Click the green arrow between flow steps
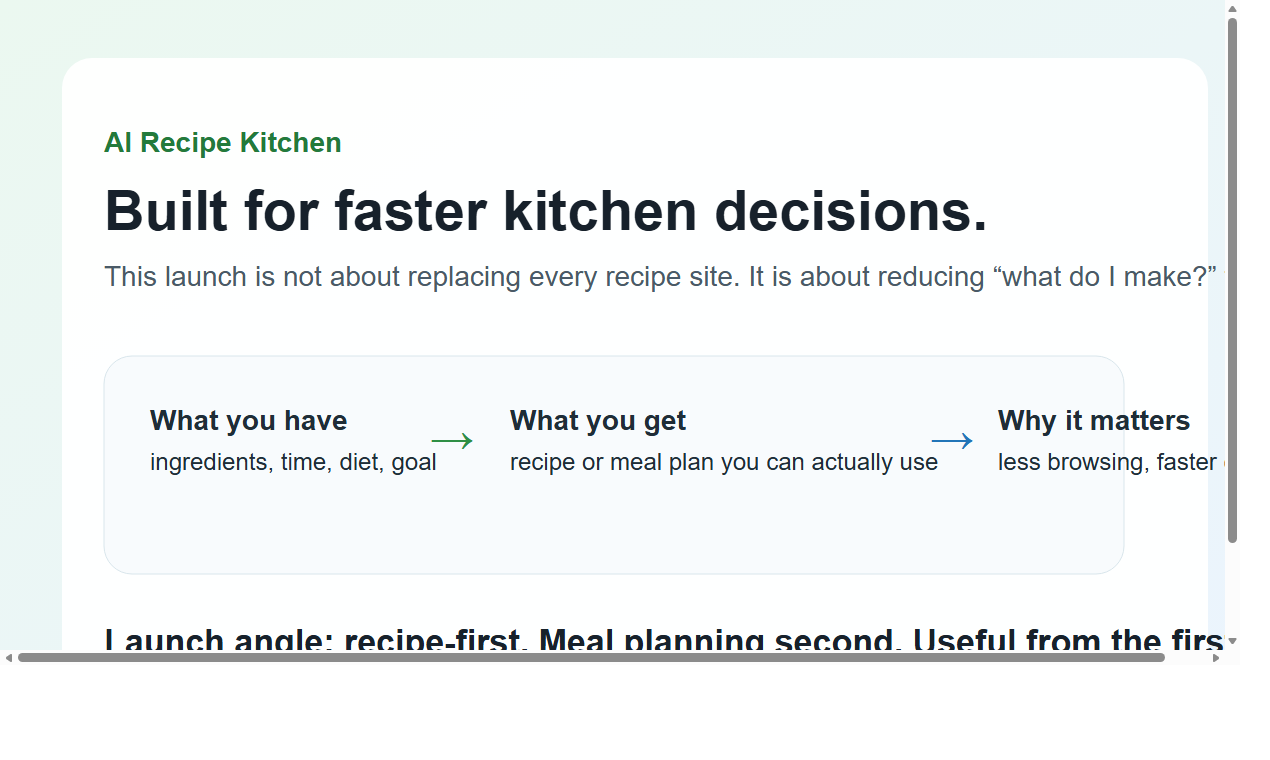Viewport: 1270px width, 760px height. click(453, 440)
